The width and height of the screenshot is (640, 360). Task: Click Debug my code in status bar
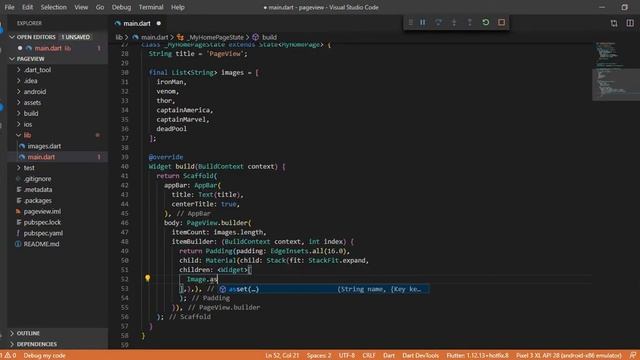tap(44, 356)
